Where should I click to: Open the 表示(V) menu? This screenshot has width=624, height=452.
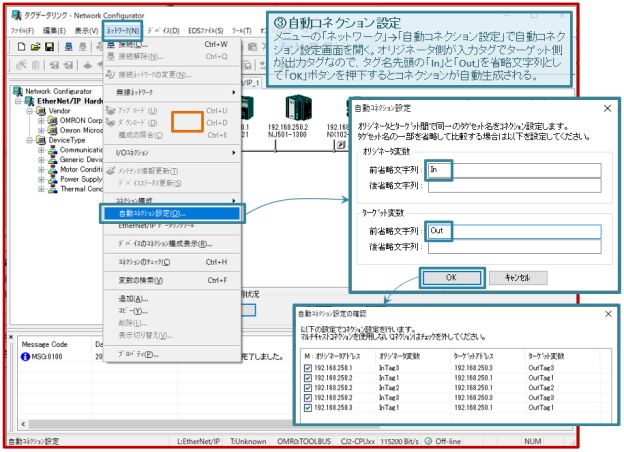(86, 31)
